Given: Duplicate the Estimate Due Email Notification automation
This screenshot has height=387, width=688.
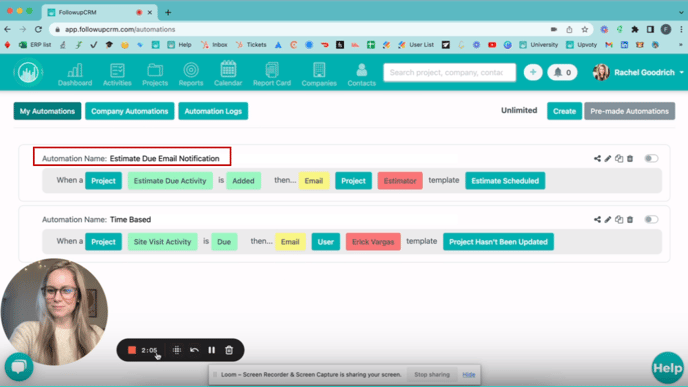Looking at the screenshot, I should [619, 158].
